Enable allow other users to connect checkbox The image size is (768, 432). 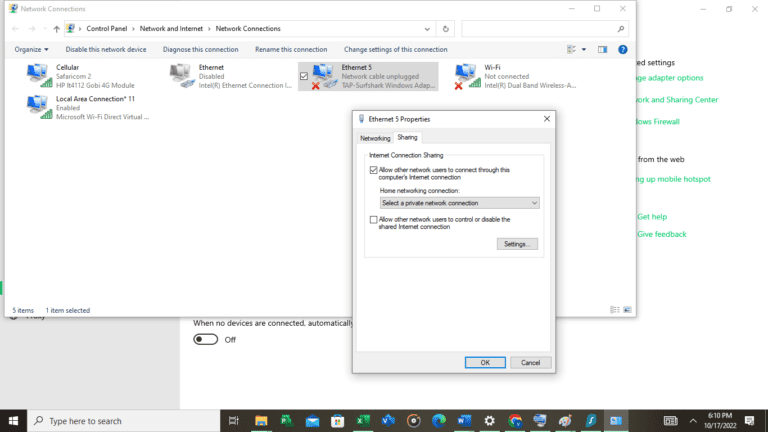[x=374, y=170]
